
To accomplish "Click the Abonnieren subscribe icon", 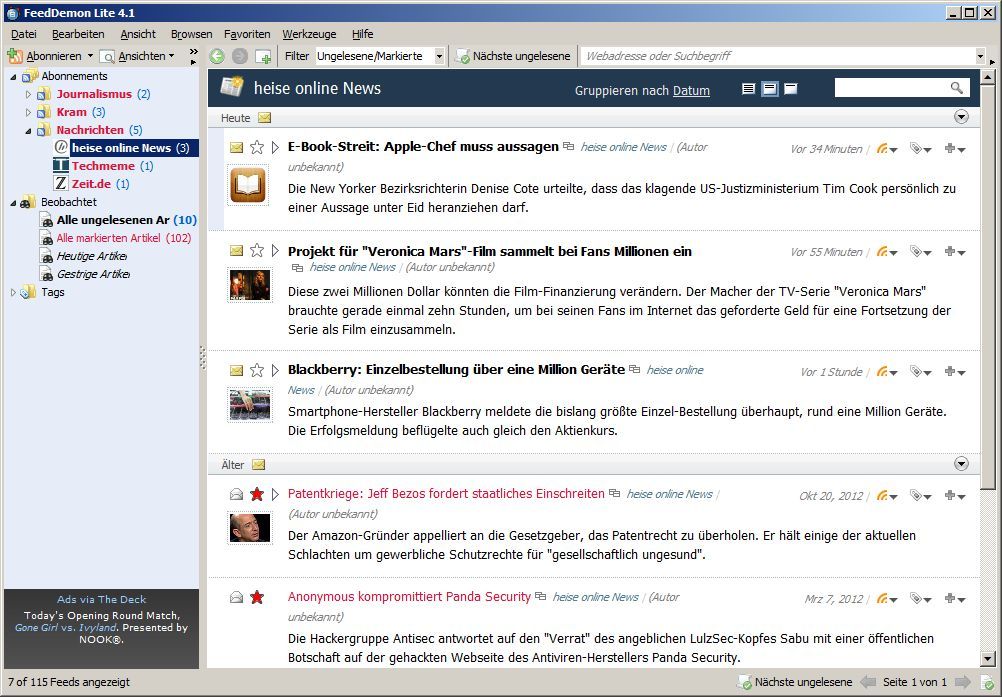I will click(15, 56).
